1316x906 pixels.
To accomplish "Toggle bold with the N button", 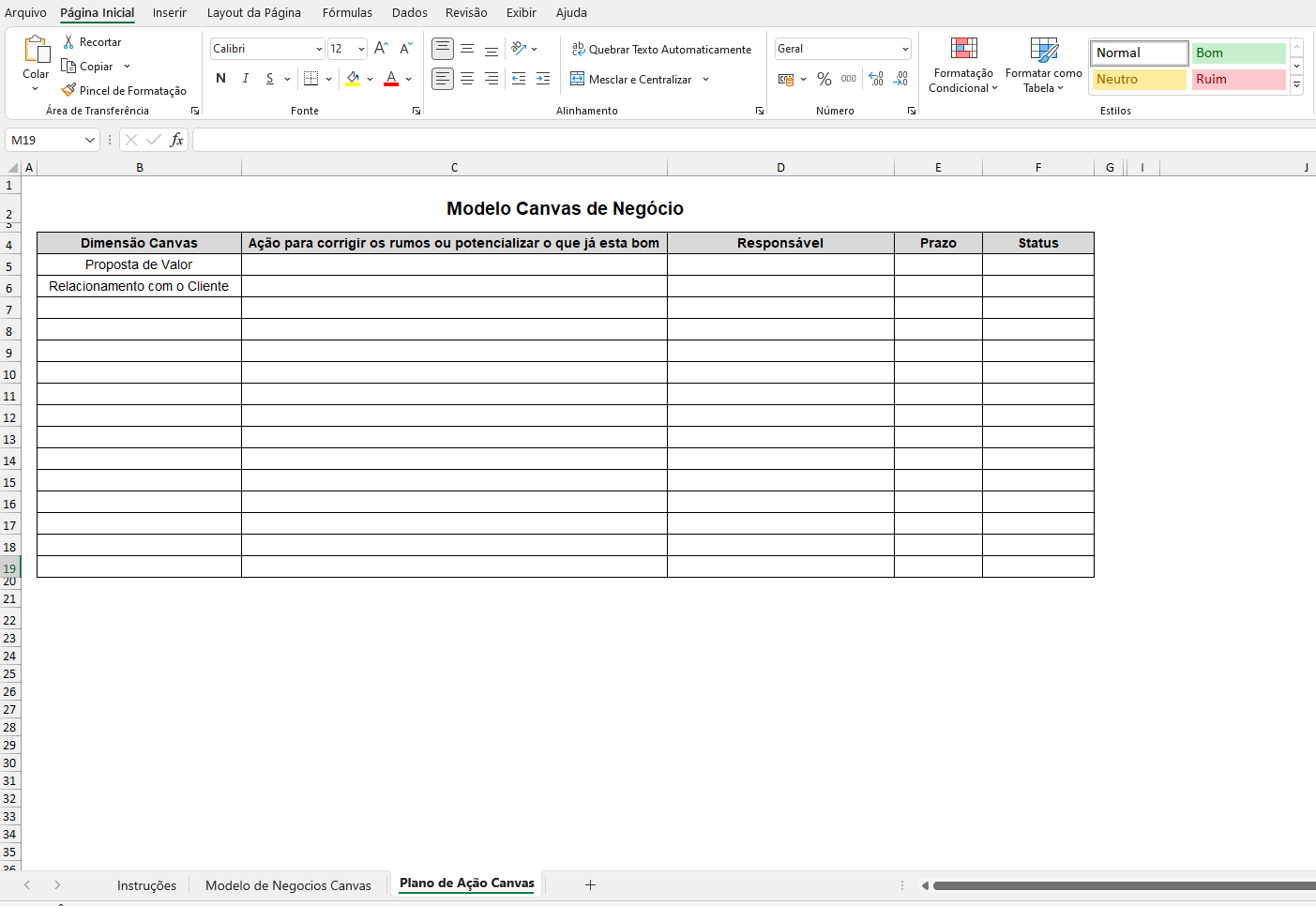I will coord(220,79).
